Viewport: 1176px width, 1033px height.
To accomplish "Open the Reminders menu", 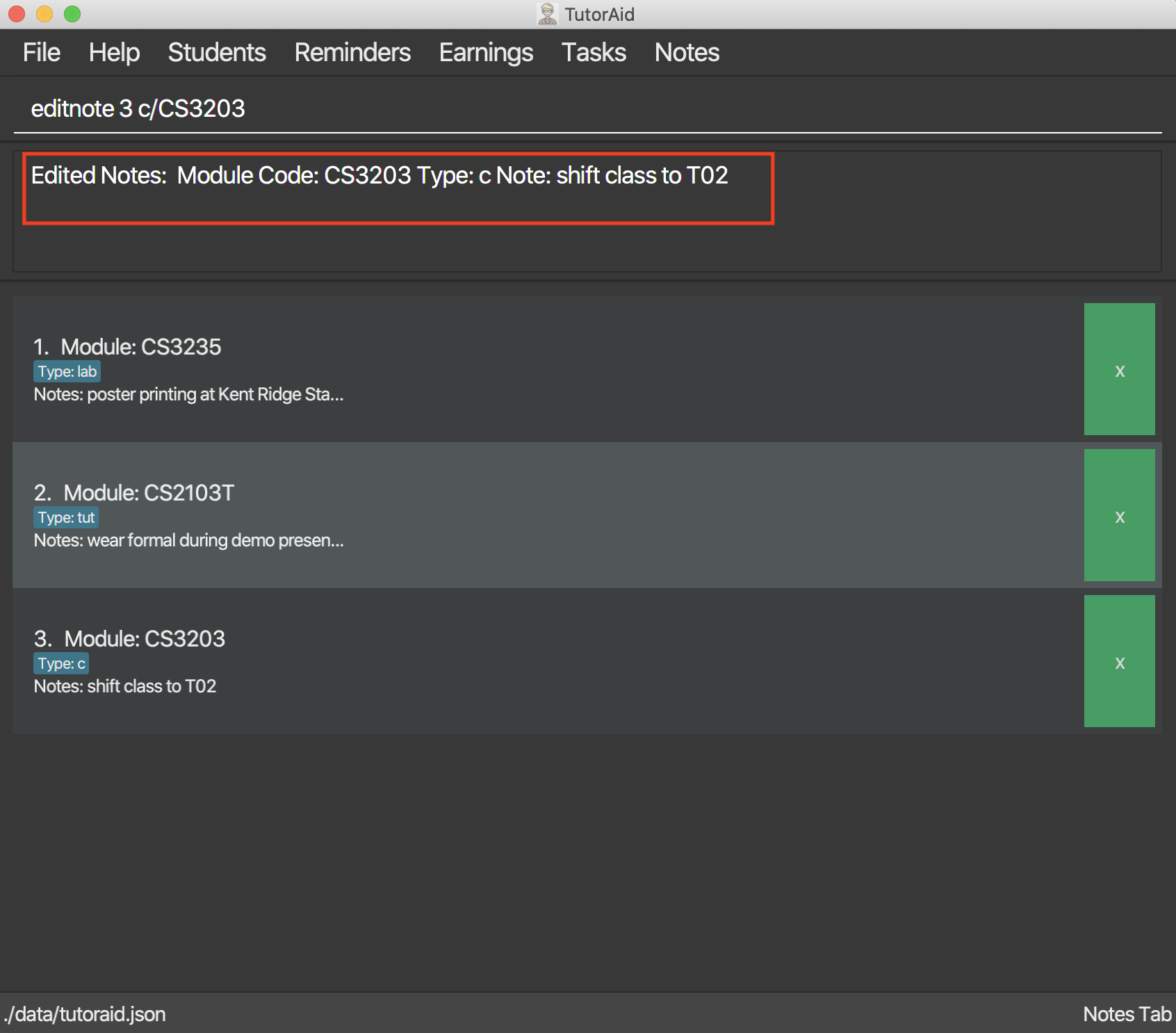I will (352, 53).
